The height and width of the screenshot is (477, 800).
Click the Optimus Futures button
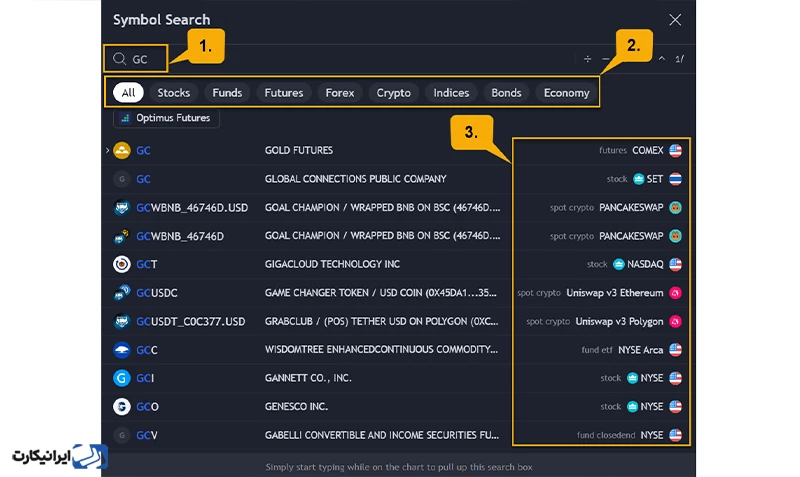coord(166,118)
